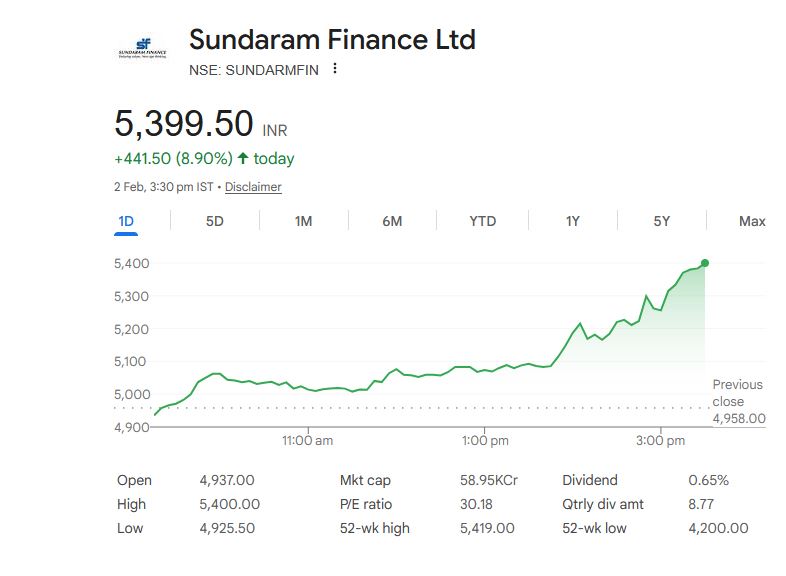Switch to the 5D time range tab
786x576 pixels.
click(x=214, y=221)
